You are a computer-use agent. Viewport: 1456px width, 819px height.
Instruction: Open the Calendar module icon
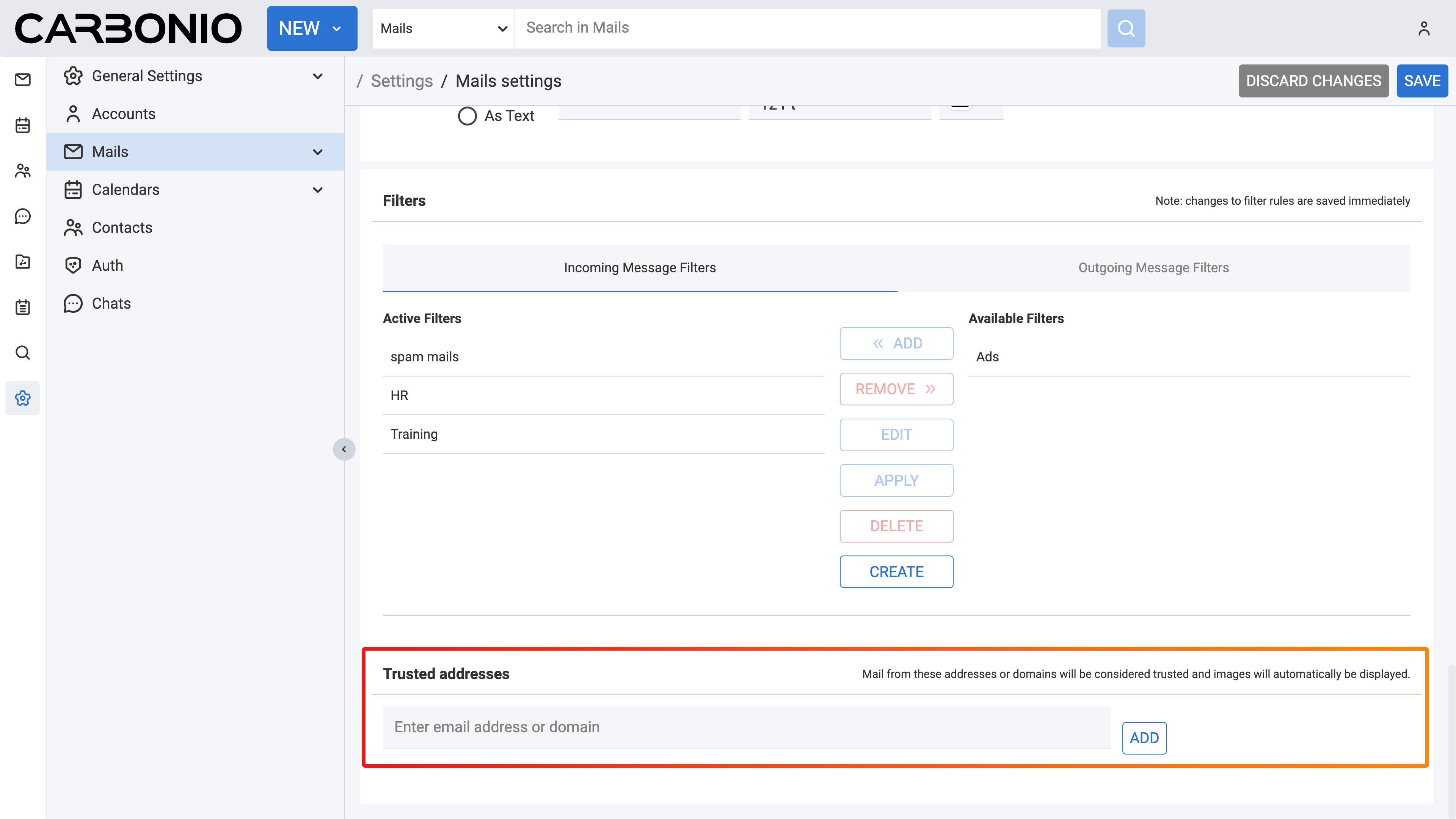tap(23, 126)
